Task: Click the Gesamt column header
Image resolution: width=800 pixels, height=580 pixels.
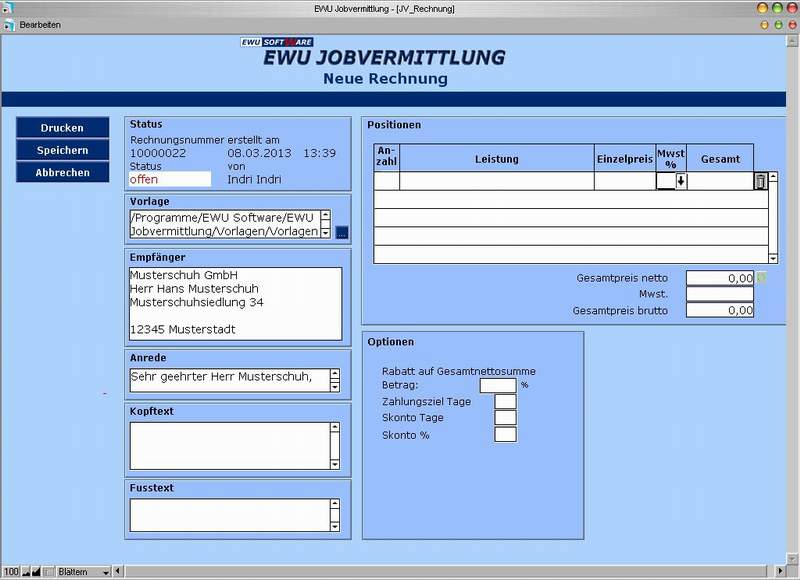Action: 720,159
